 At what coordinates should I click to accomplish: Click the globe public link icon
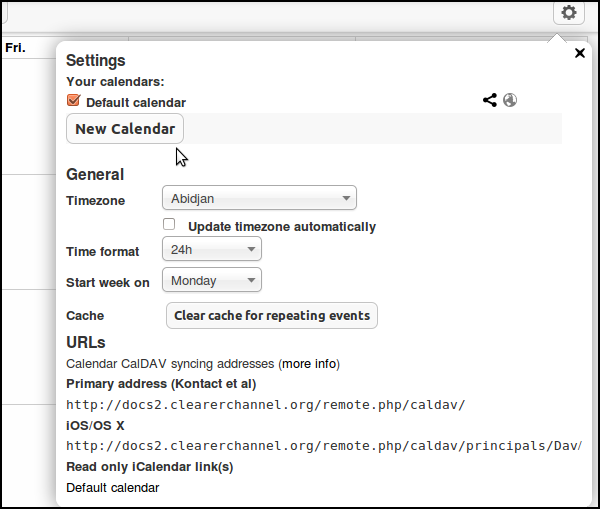point(510,100)
